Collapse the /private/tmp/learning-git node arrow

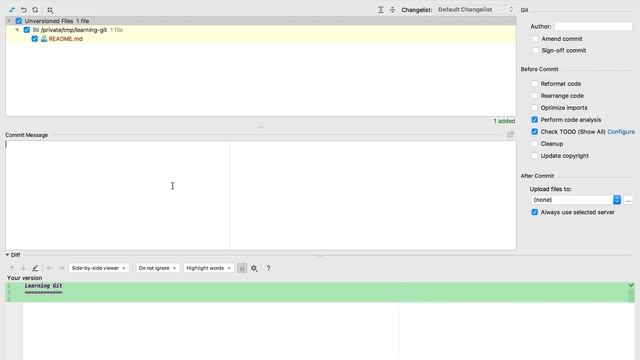point(17,30)
